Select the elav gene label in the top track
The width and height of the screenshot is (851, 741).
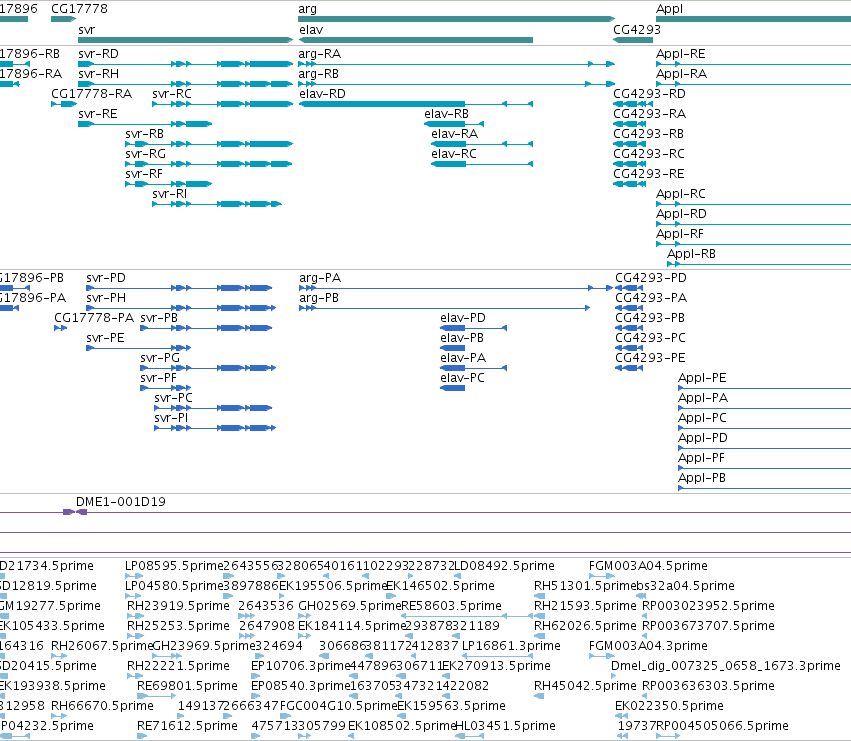(311, 30)
